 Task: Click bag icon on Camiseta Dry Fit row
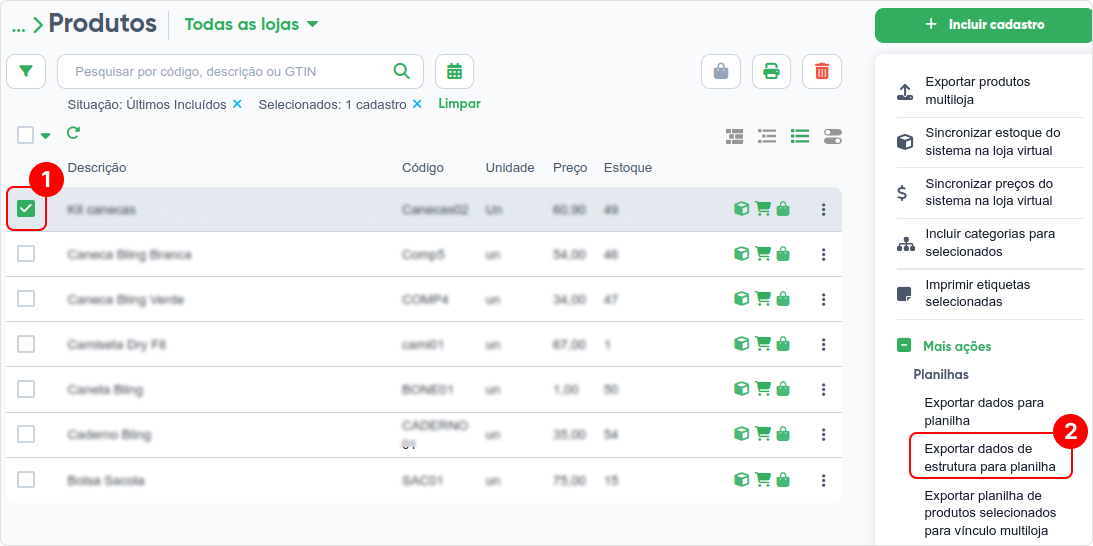pos(783,344)
